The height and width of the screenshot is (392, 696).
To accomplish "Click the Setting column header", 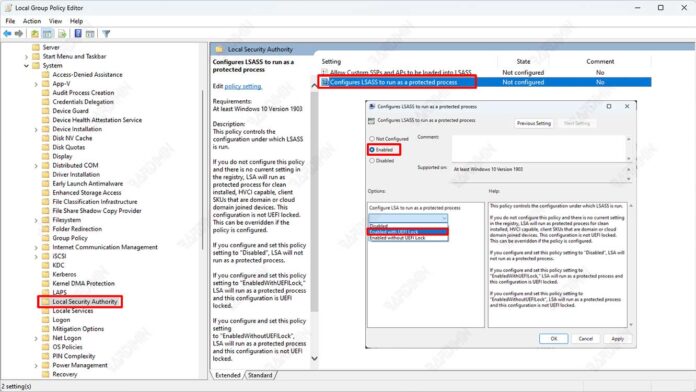I will click(x=331, y=61).
